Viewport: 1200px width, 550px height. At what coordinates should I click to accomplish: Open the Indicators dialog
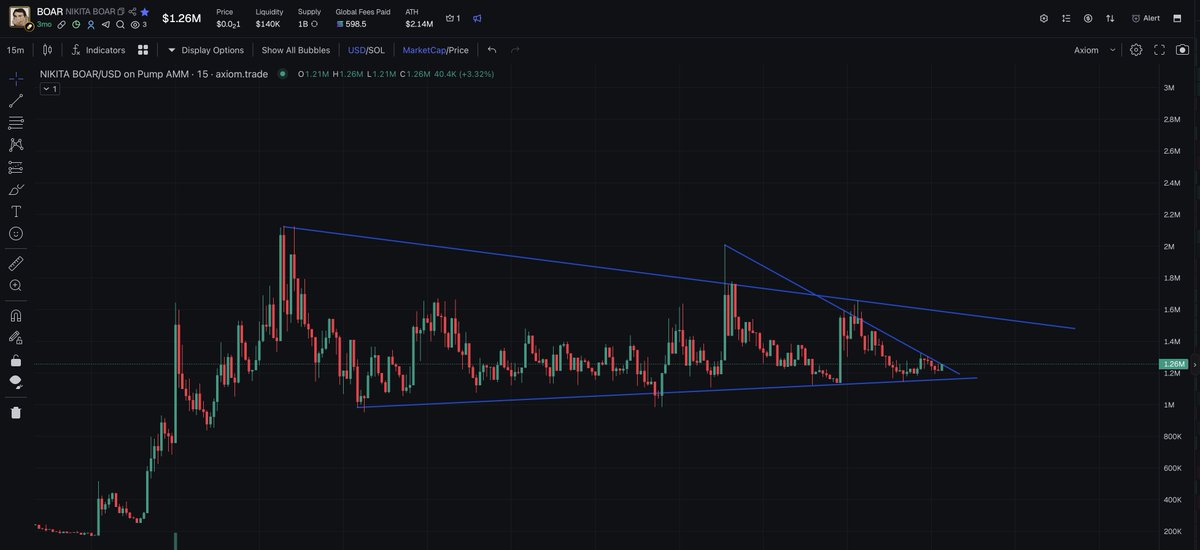tap(98, 50)
